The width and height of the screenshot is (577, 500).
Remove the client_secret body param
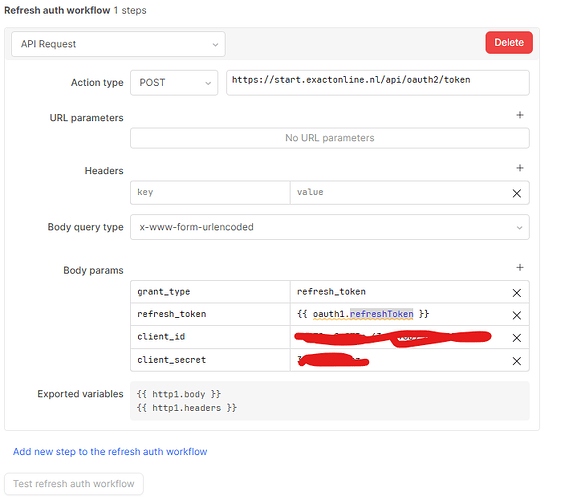coord(517,361)
